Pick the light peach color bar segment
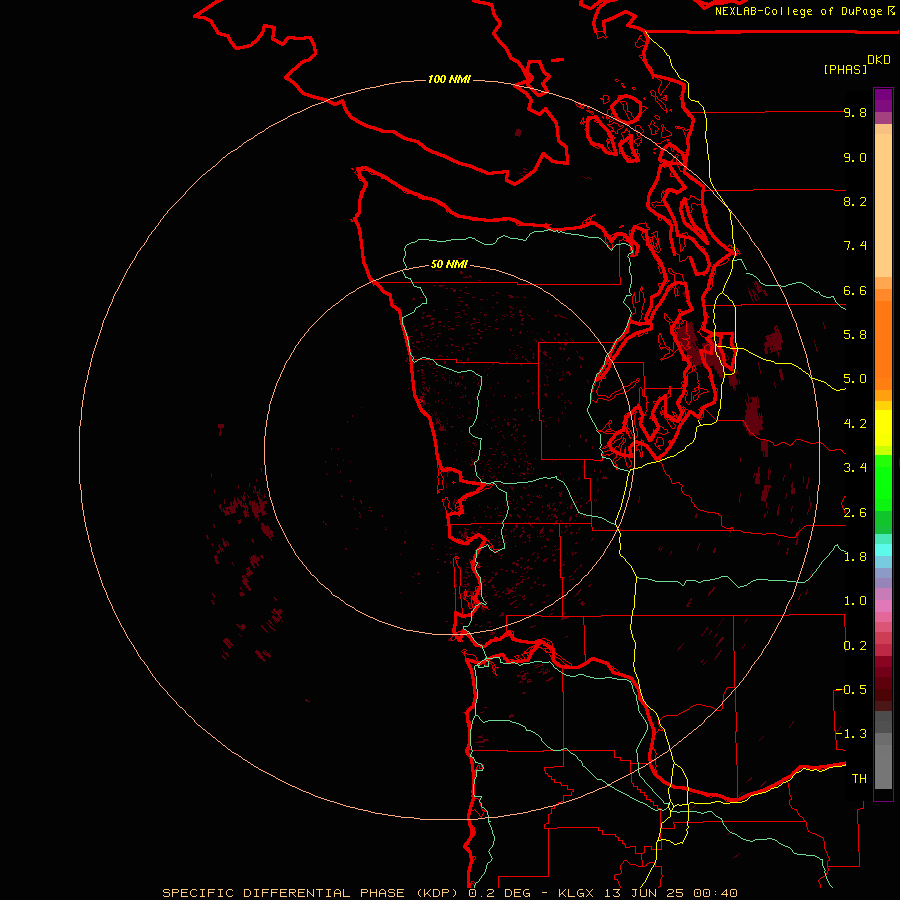 (883, 205)
